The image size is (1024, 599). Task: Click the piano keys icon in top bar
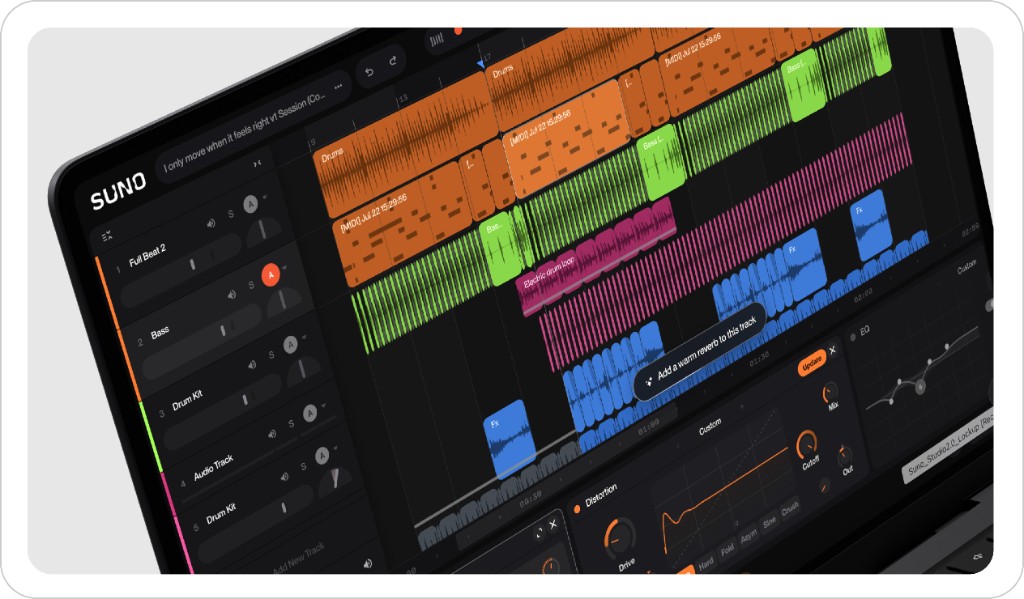(x=436, y=40)
